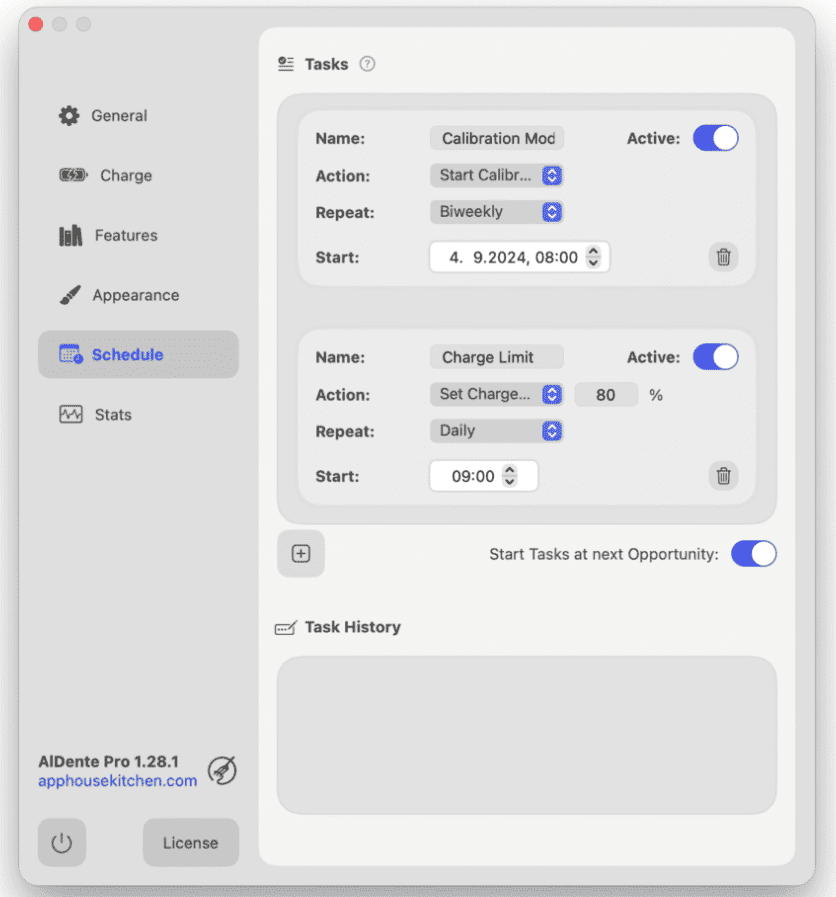
Task: Open the Set Charge... action dropdown
Action: (496, 394)
